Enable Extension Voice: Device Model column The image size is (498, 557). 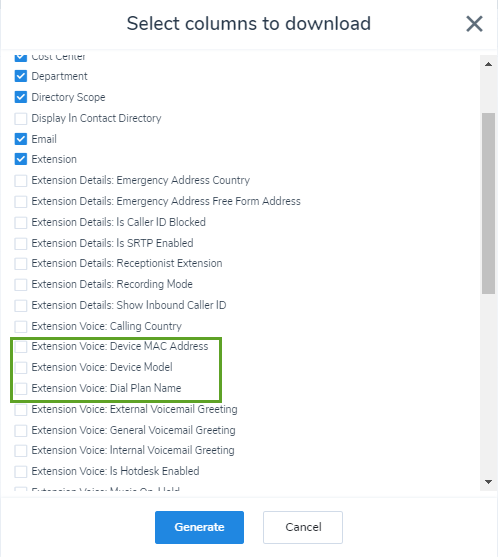tap(21, 367)
